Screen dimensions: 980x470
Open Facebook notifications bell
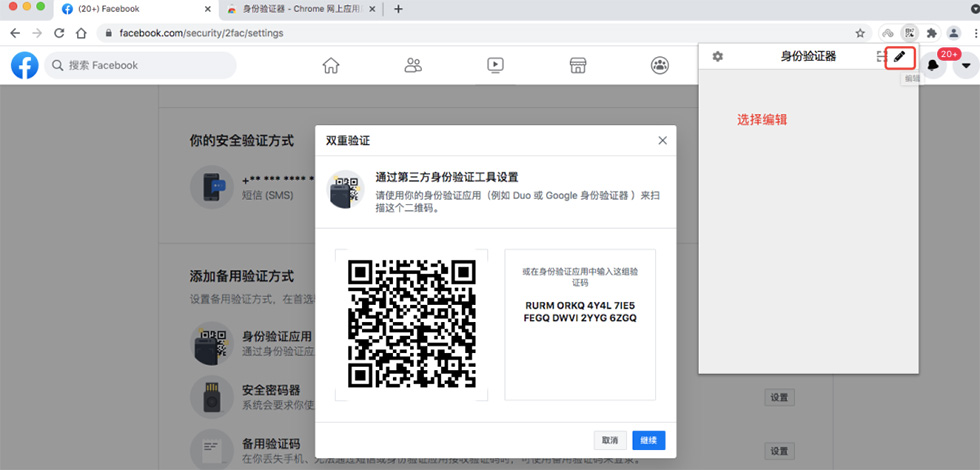pos(934,66)
